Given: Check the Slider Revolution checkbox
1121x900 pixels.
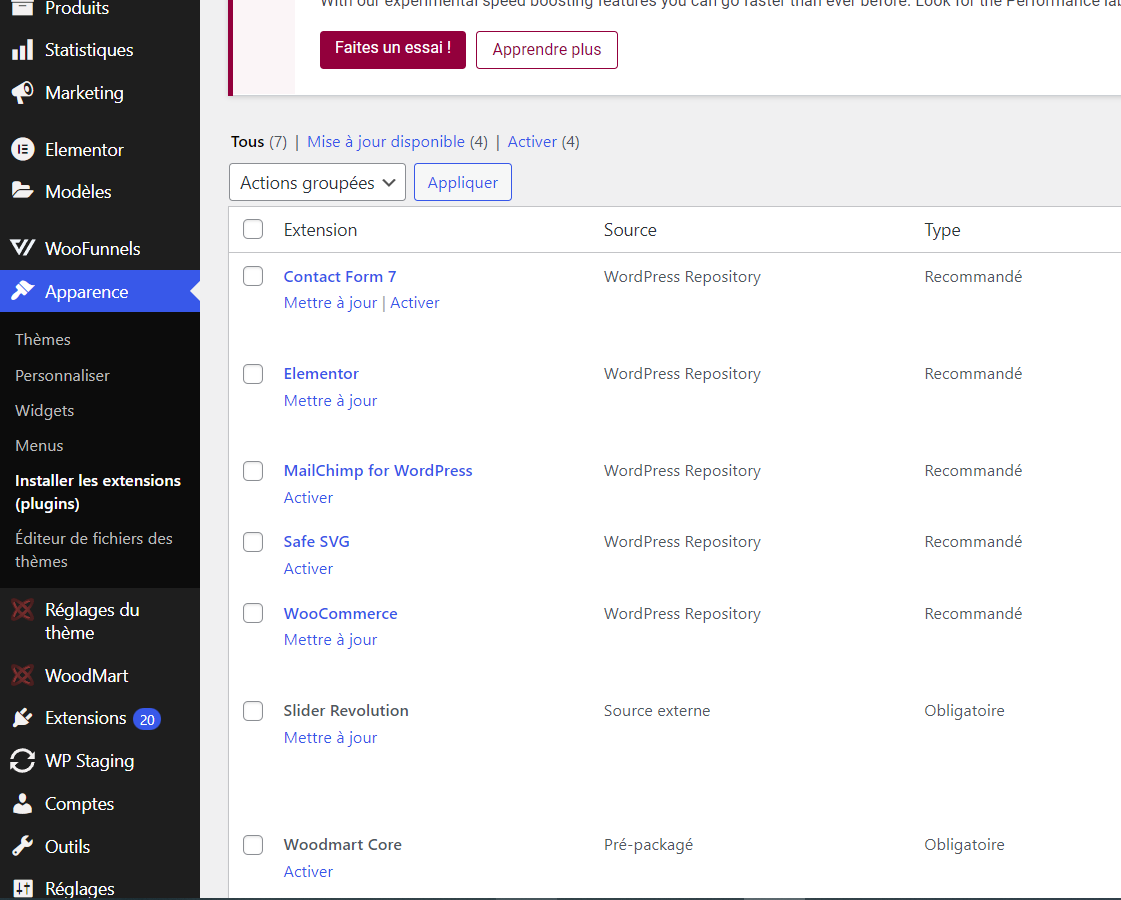Looking at the screenshot, I should [x=253, y=711].
